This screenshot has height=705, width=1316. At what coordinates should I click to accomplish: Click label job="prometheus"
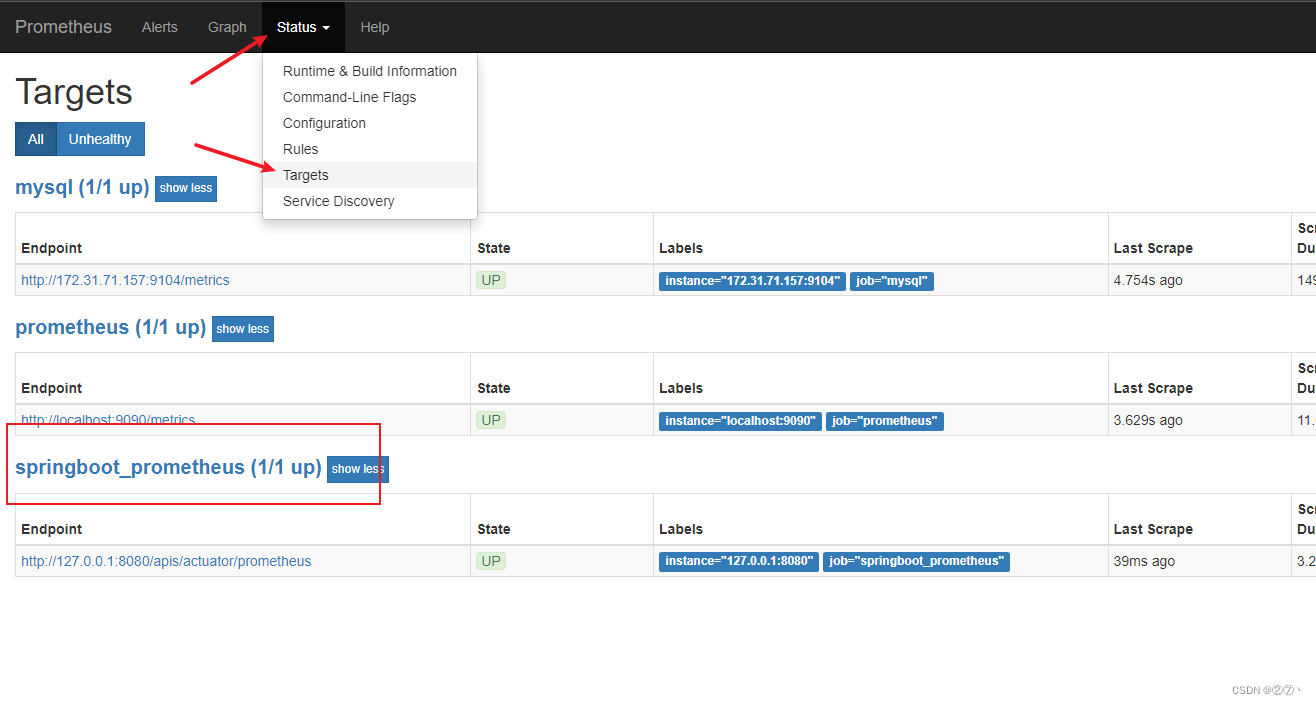(x=885, y=421)
